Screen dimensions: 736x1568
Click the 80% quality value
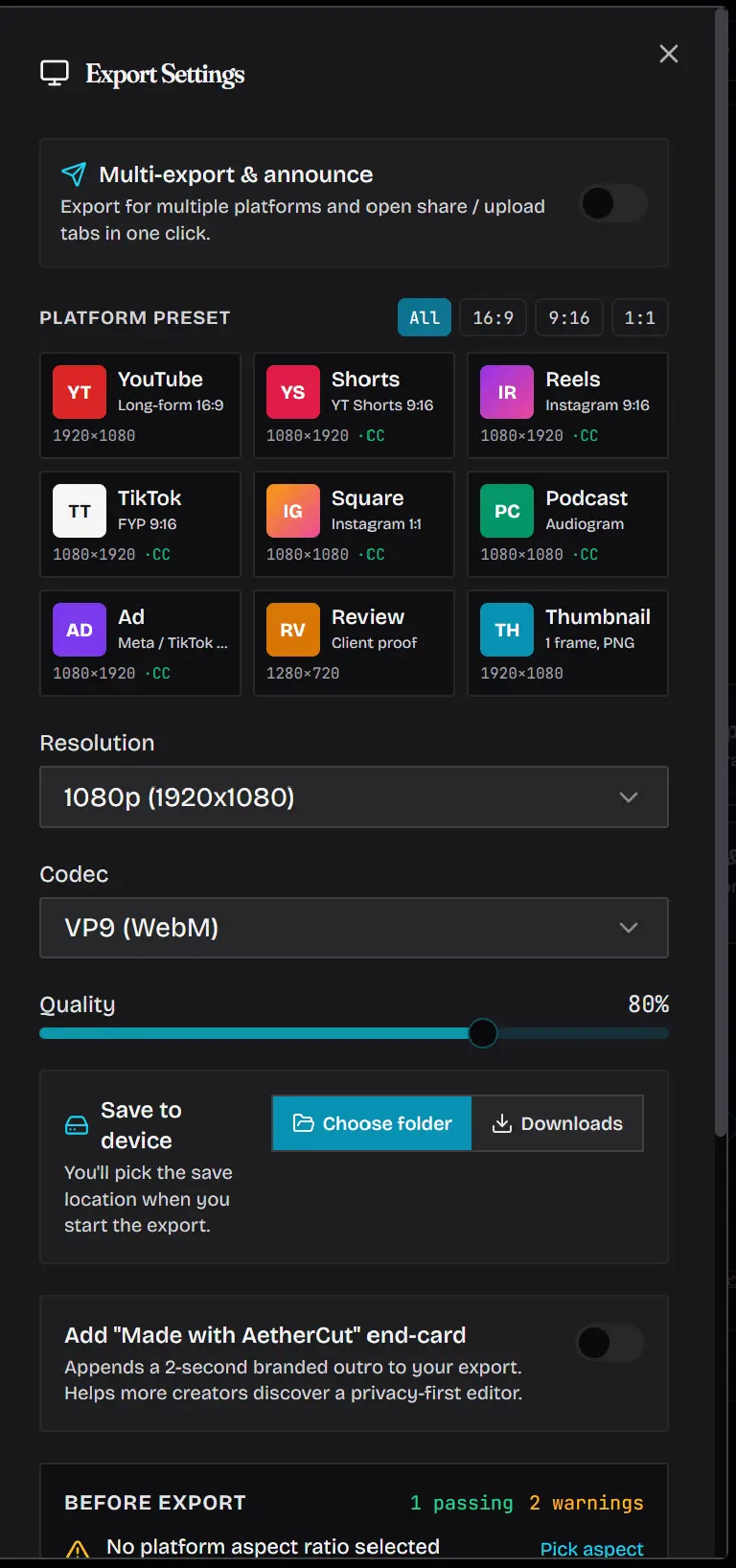(649, 1003)
